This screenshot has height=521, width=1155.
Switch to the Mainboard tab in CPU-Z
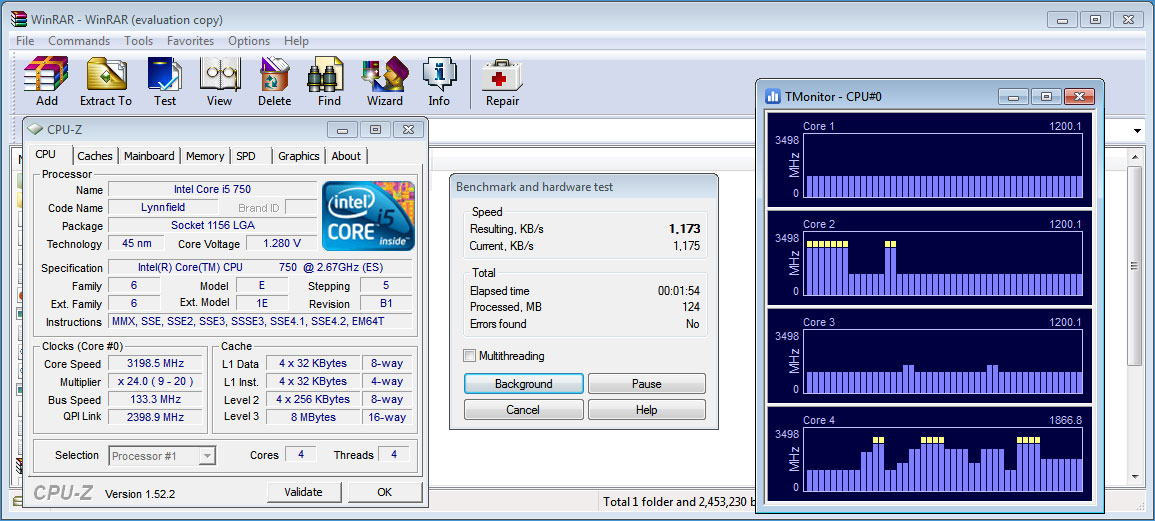(x=150, y=155)
